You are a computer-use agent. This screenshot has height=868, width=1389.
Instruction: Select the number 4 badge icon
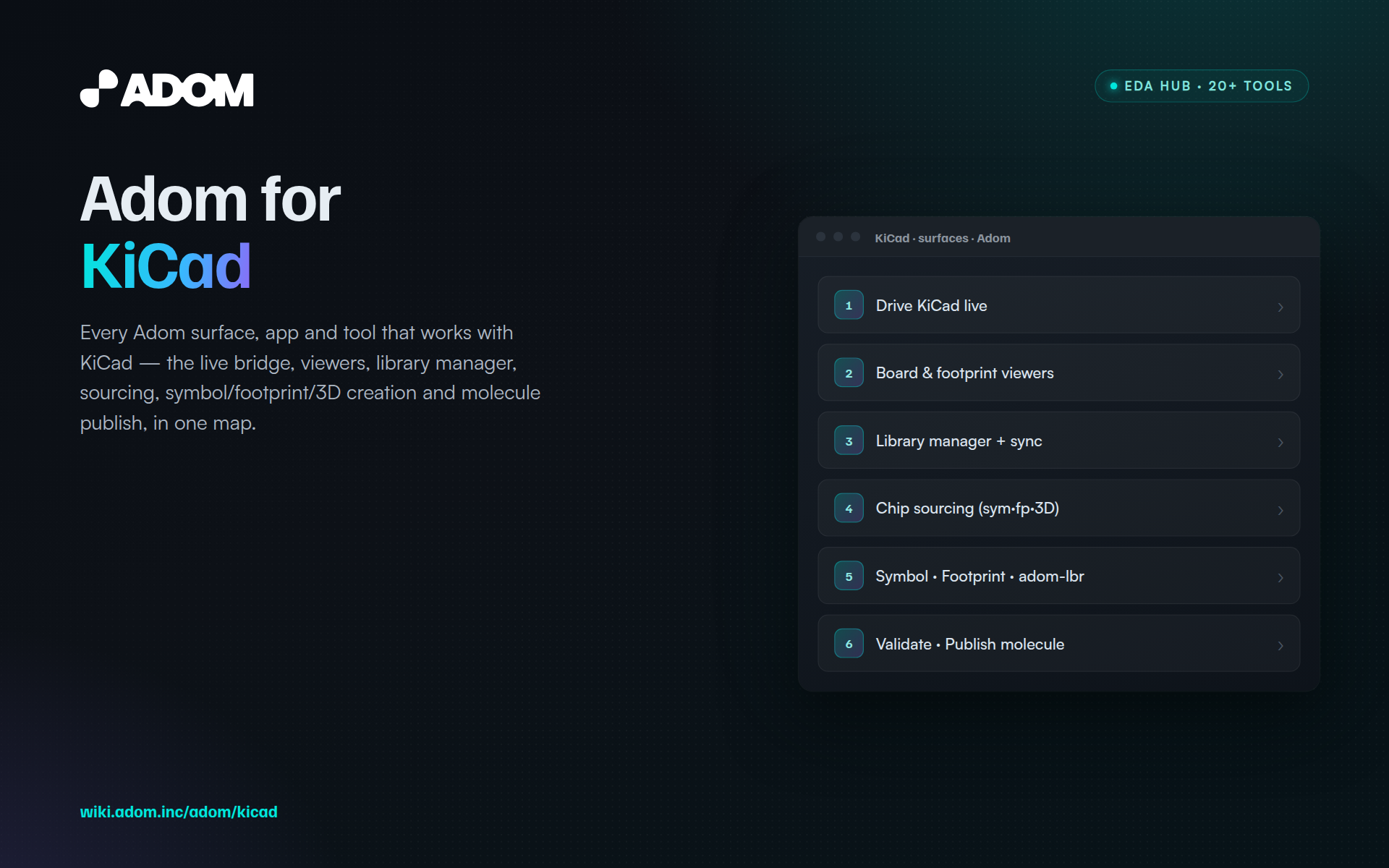849,509
